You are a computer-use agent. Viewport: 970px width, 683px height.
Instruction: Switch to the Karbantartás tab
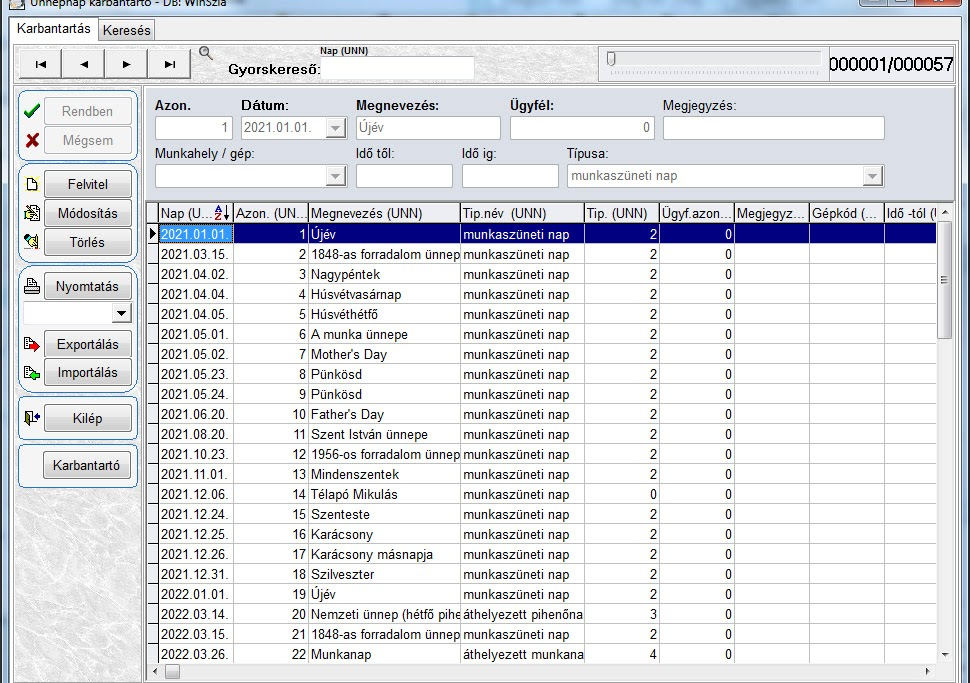[54, 28]
